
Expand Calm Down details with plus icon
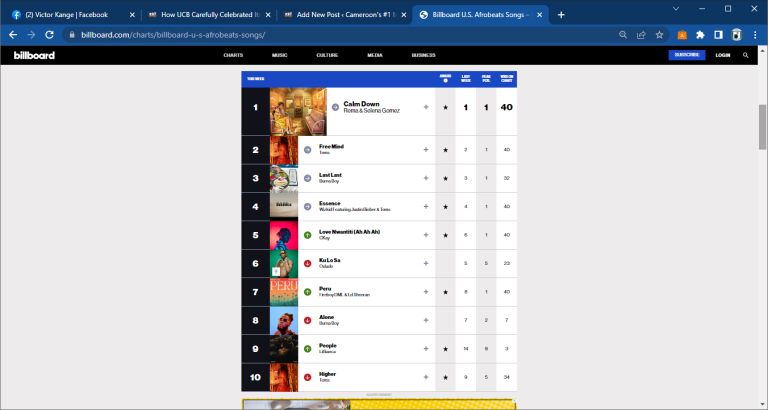[426, 107]
